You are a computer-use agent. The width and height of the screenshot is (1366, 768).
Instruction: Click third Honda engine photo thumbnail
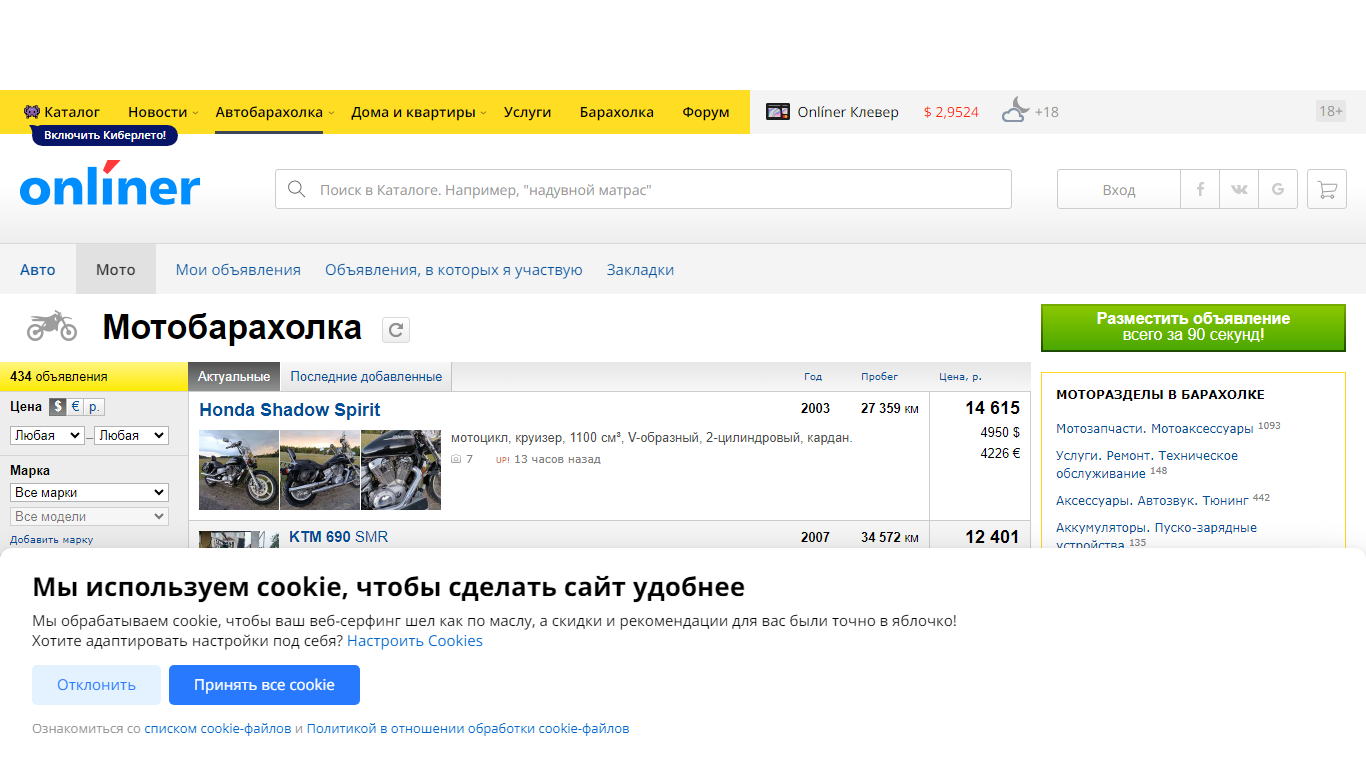tap(401, 470)
